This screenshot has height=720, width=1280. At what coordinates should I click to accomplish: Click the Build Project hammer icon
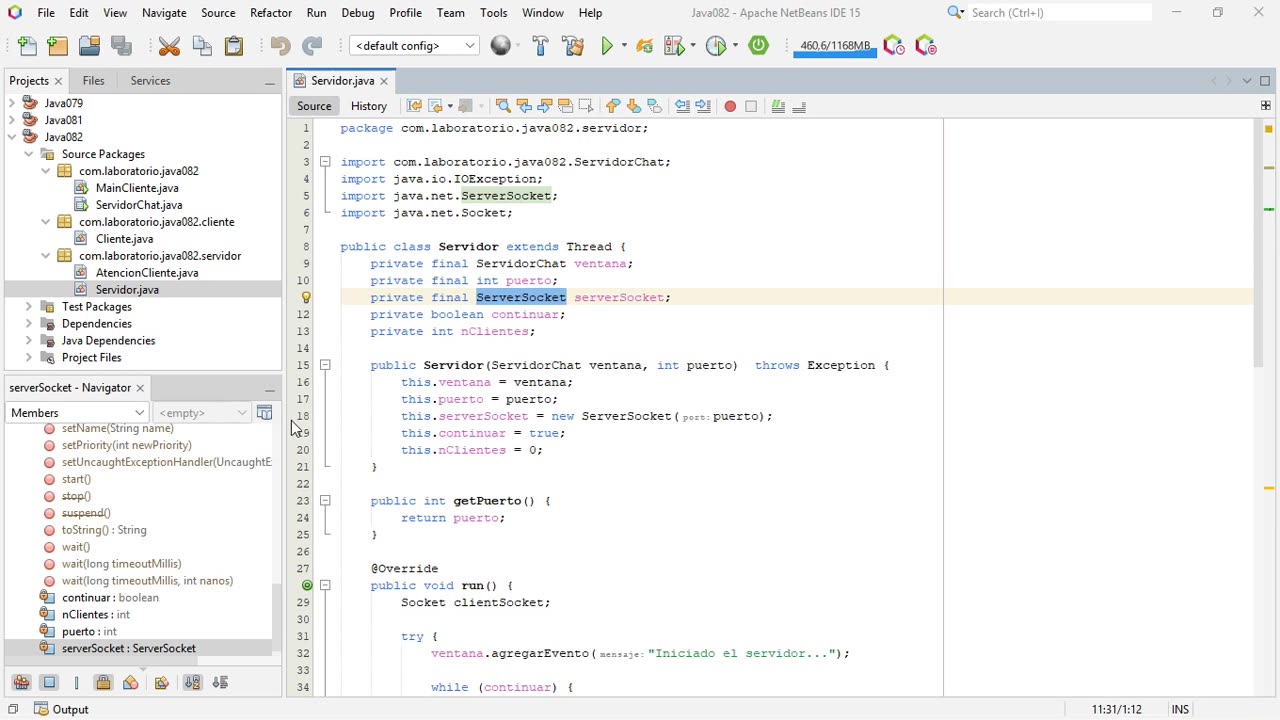click(x=540, y=46)
